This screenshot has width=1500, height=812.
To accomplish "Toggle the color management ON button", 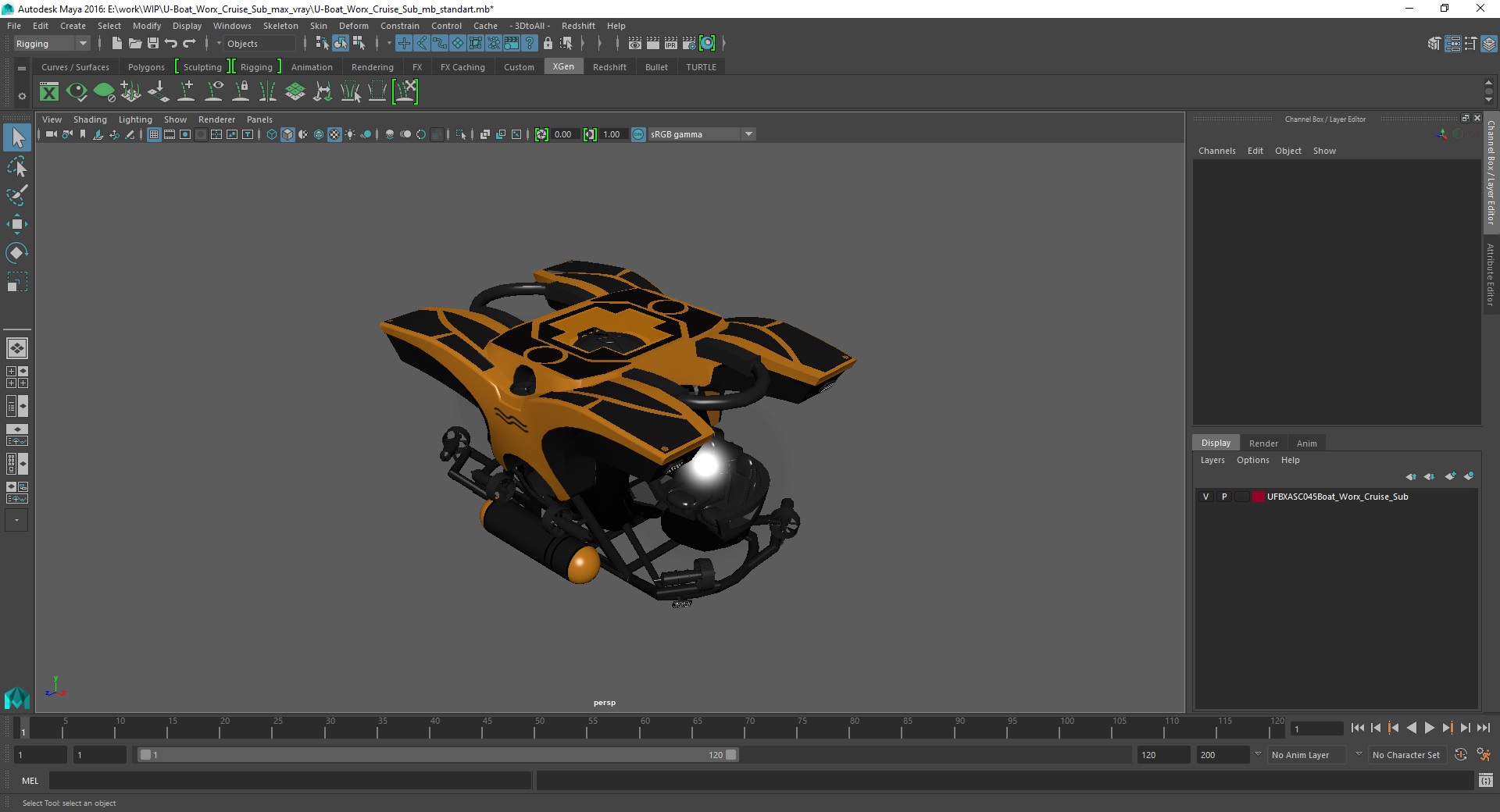I will pyautogui.click(x=638, y=134).
